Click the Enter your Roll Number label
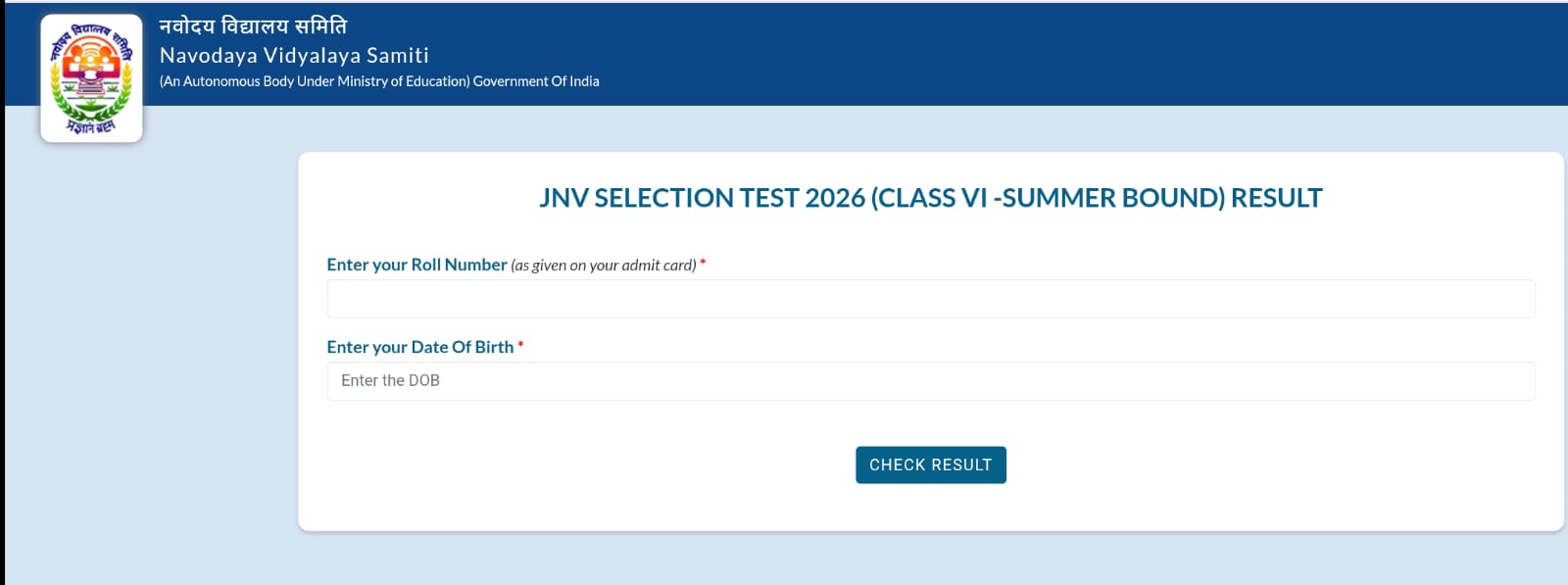The image size is (1568, 585). 416,265
